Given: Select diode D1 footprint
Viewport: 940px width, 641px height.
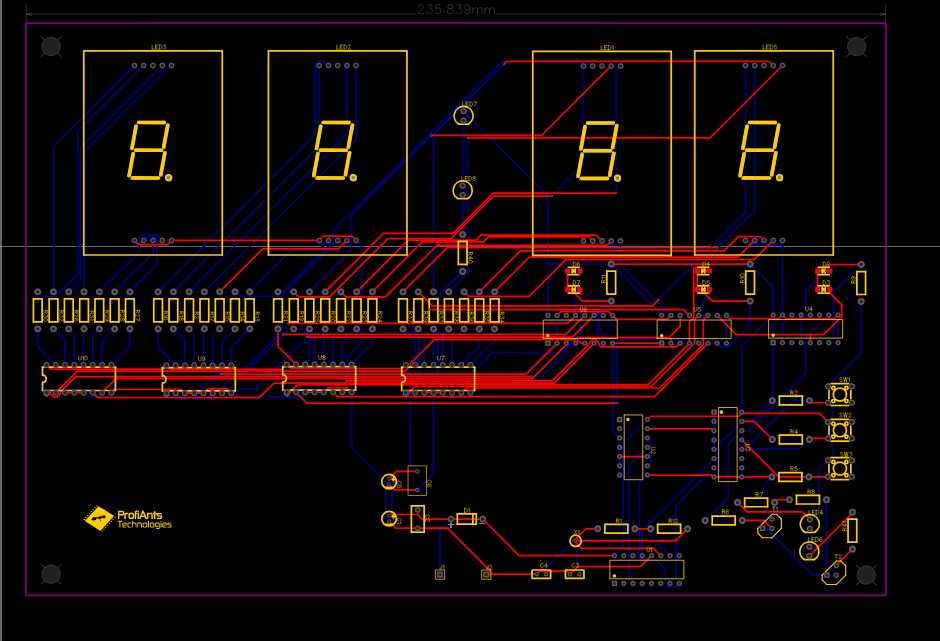Looking at the screenshot, I should pos(466,519).
